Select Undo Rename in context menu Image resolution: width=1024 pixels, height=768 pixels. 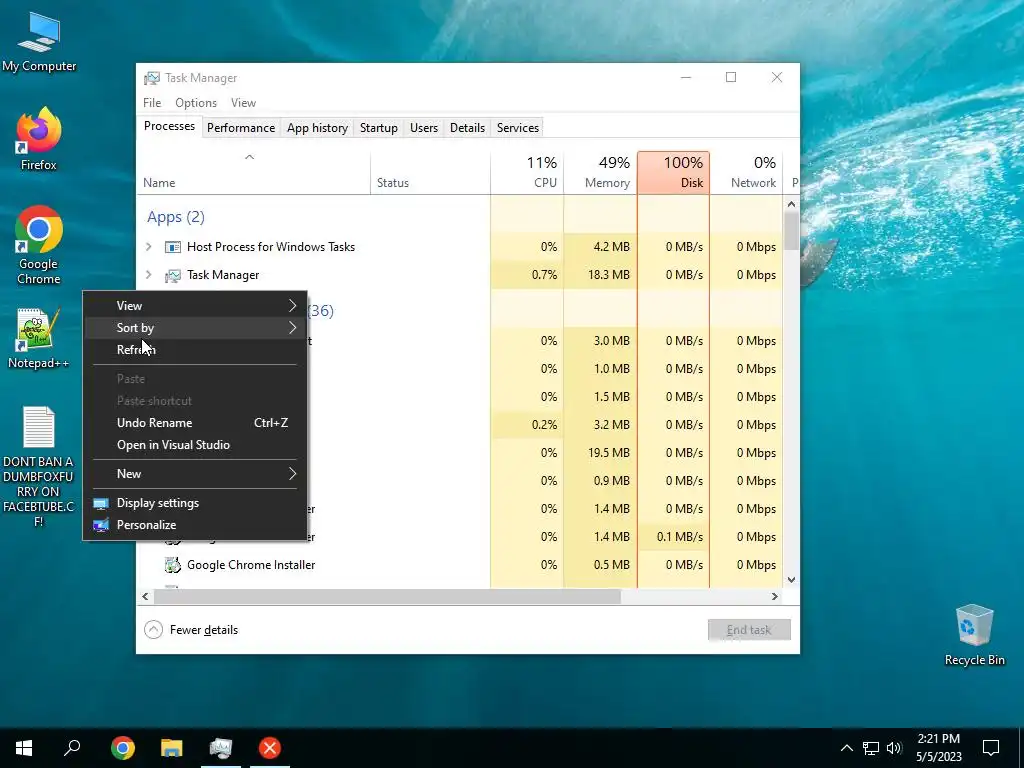(195, 423)
